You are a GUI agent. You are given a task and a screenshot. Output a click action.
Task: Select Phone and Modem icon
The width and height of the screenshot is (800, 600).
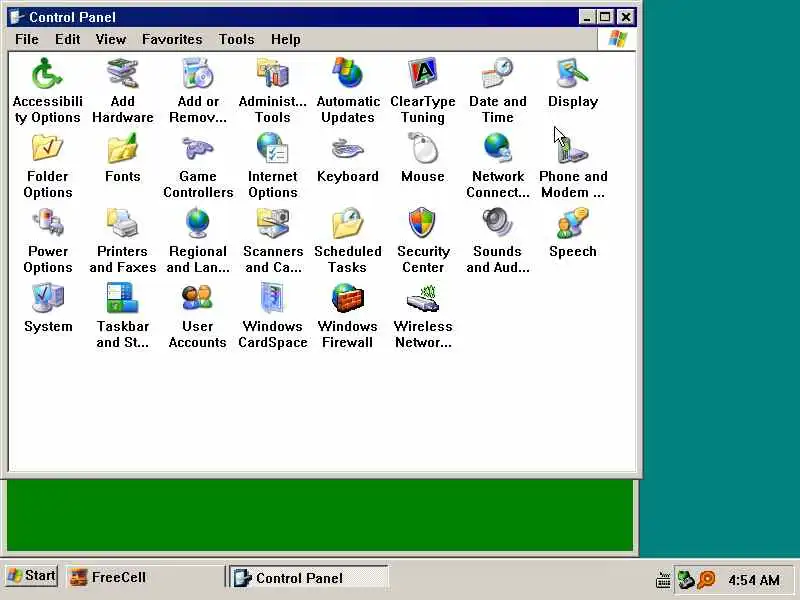point(572,148)
